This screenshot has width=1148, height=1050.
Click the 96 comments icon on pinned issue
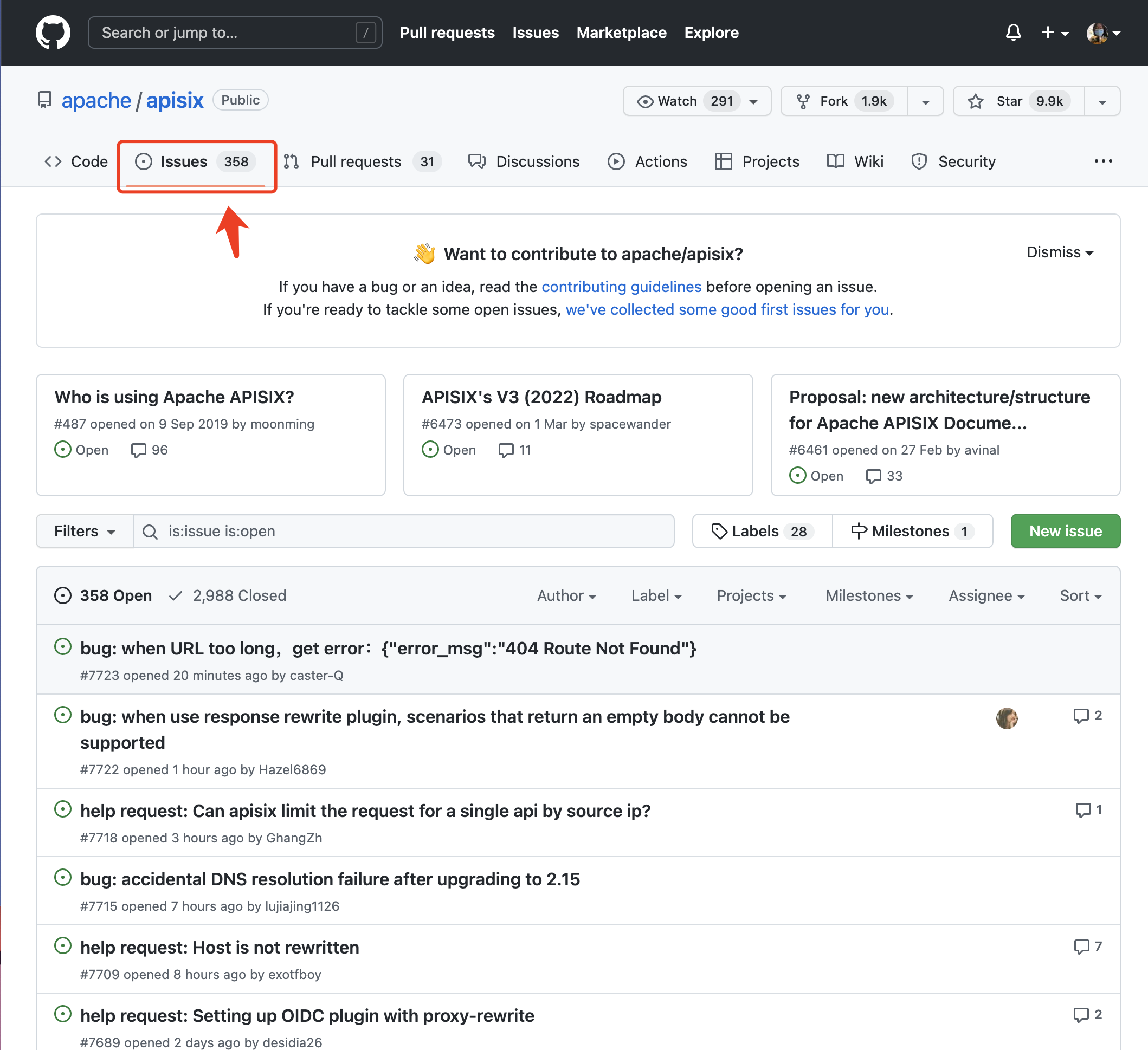point(149,450)
